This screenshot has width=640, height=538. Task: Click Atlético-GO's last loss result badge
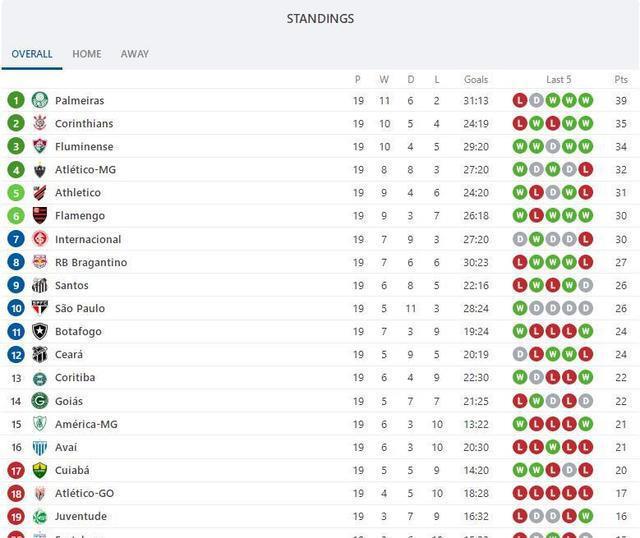tap(585, 493)
